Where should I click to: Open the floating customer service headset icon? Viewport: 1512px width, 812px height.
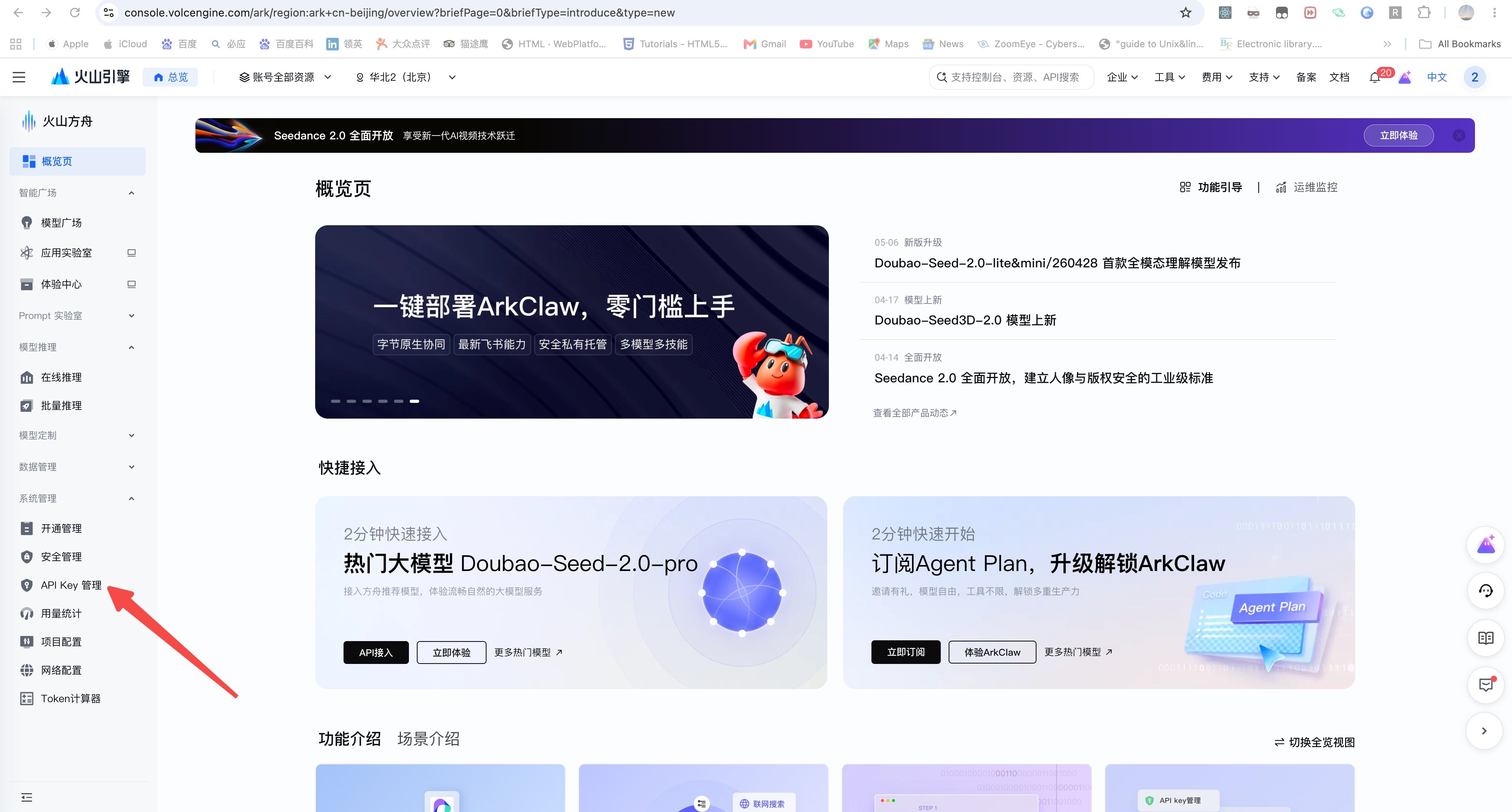click(x=1486, y=591)
